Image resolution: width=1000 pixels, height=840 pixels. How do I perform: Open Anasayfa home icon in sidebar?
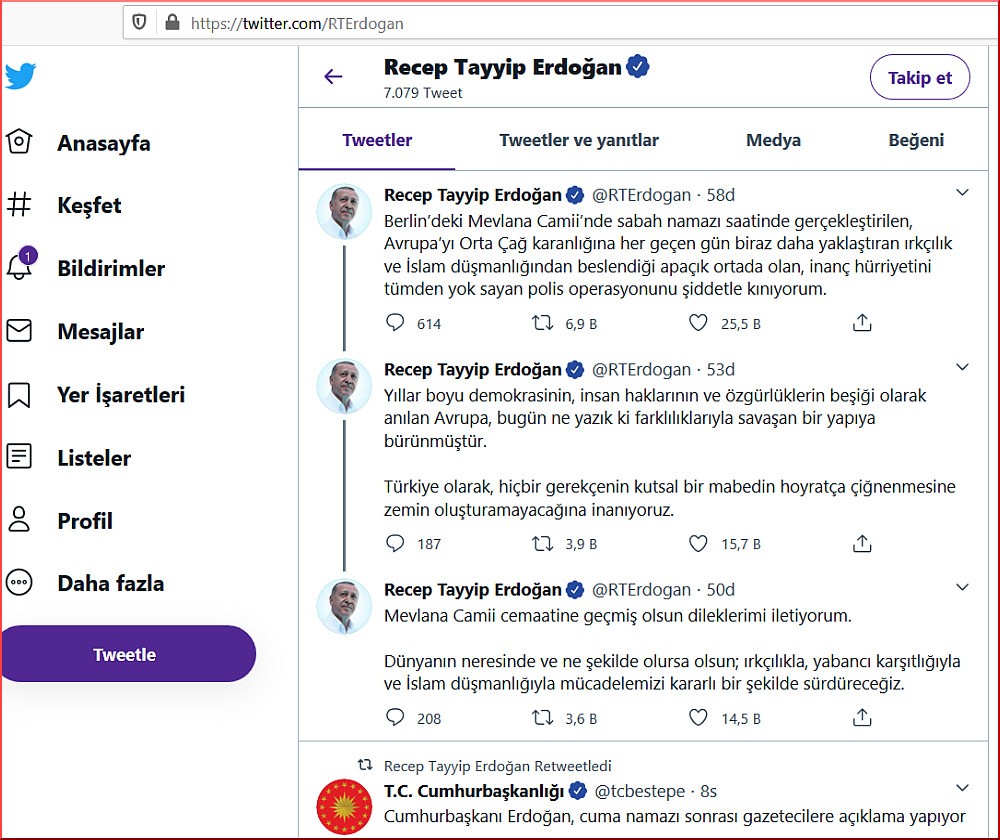(19, 142)
